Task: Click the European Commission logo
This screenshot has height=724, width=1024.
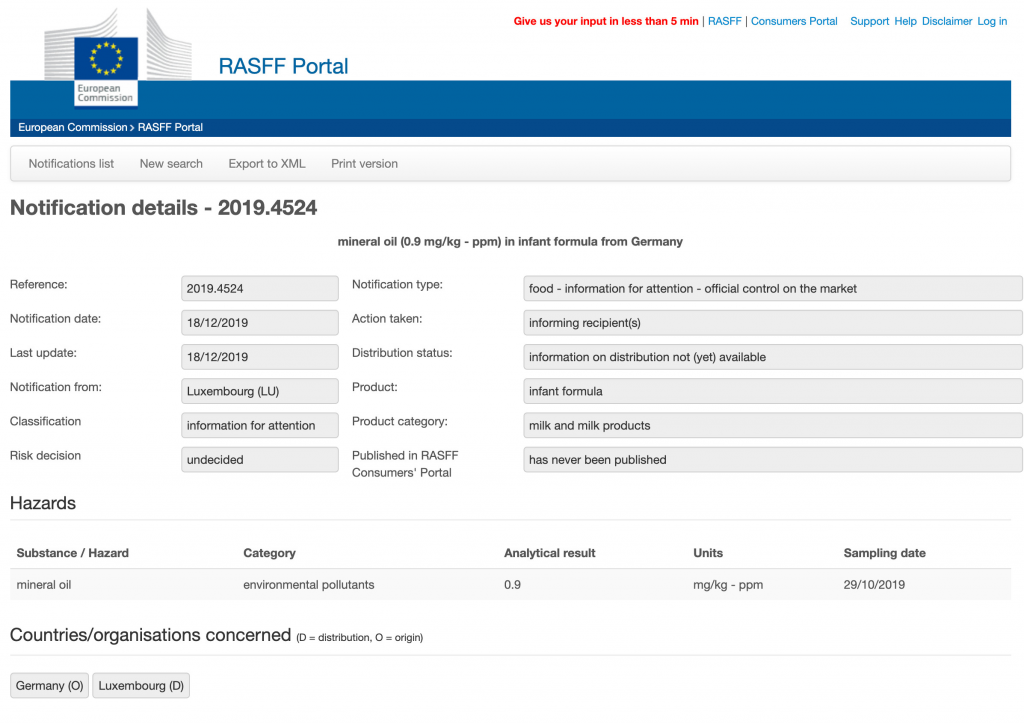Action: pos(118,57)
